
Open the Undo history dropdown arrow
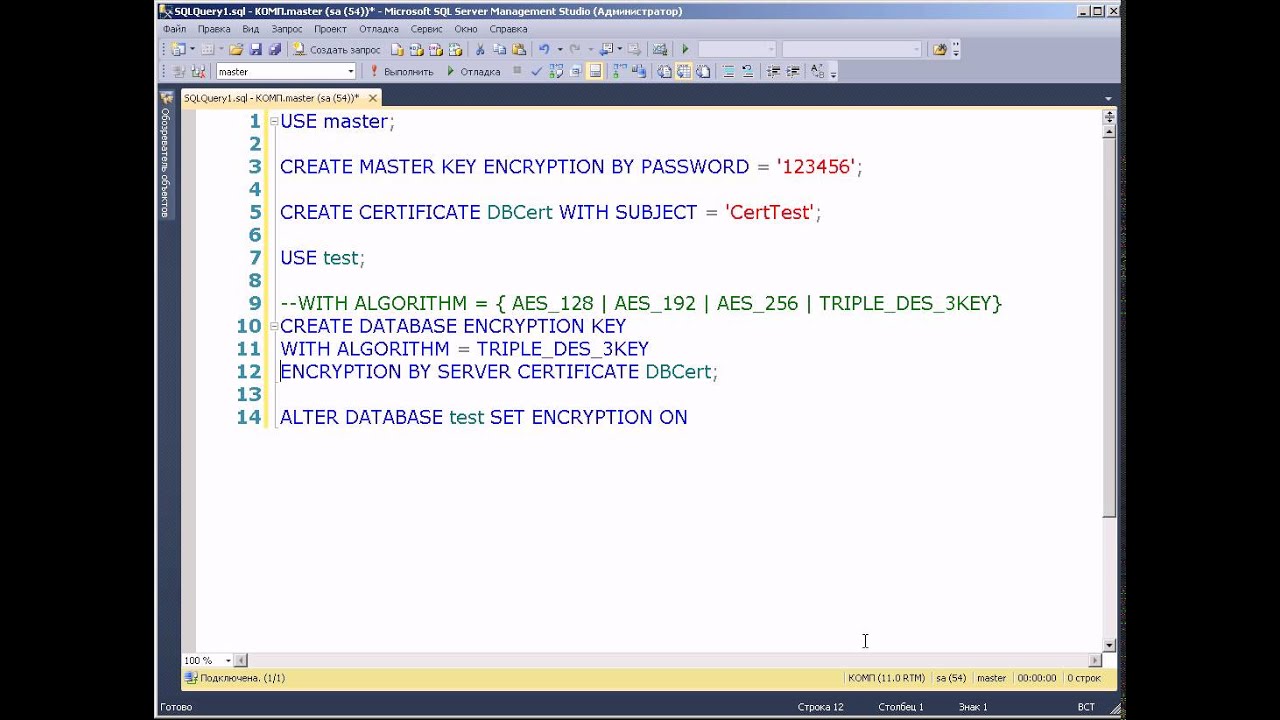(x=559, y=49)
